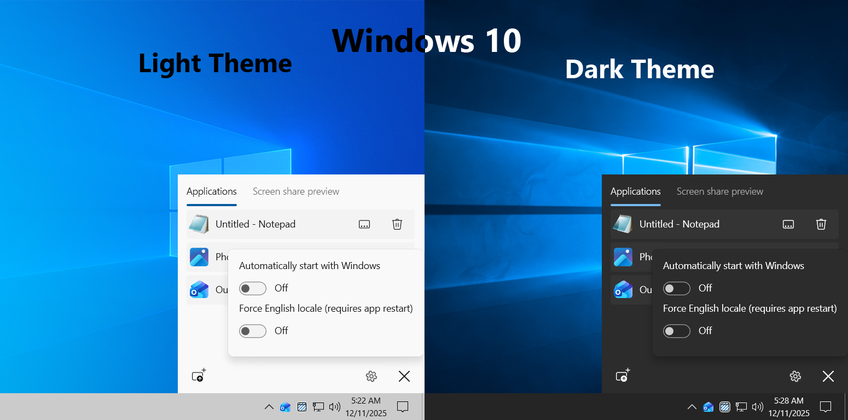848x420 pixels.
Task: Select the Outlook app icon in the light panel
Action: (199, 290)
